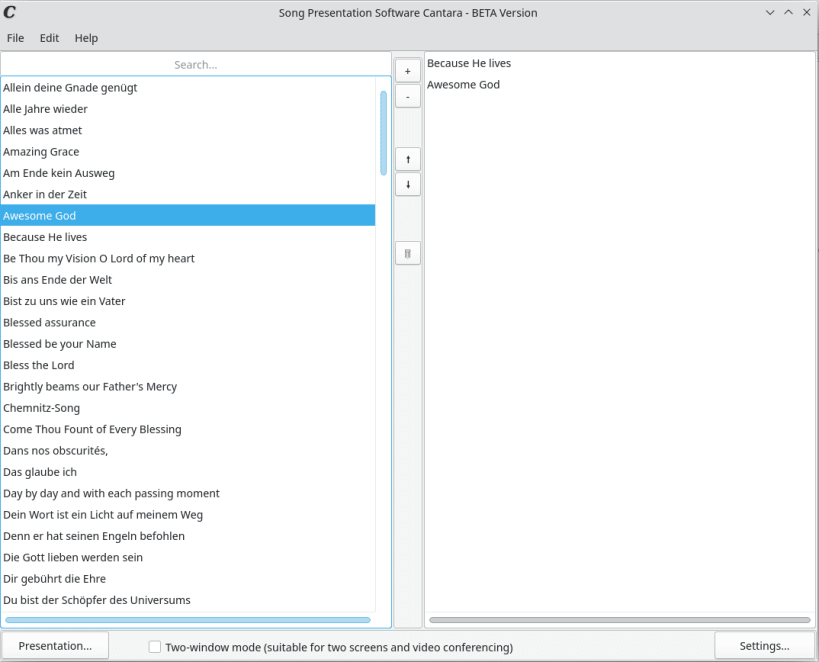This screenshot has height=662, width=819.
Task: Close the Cantara window
Action: click(806, 13)
